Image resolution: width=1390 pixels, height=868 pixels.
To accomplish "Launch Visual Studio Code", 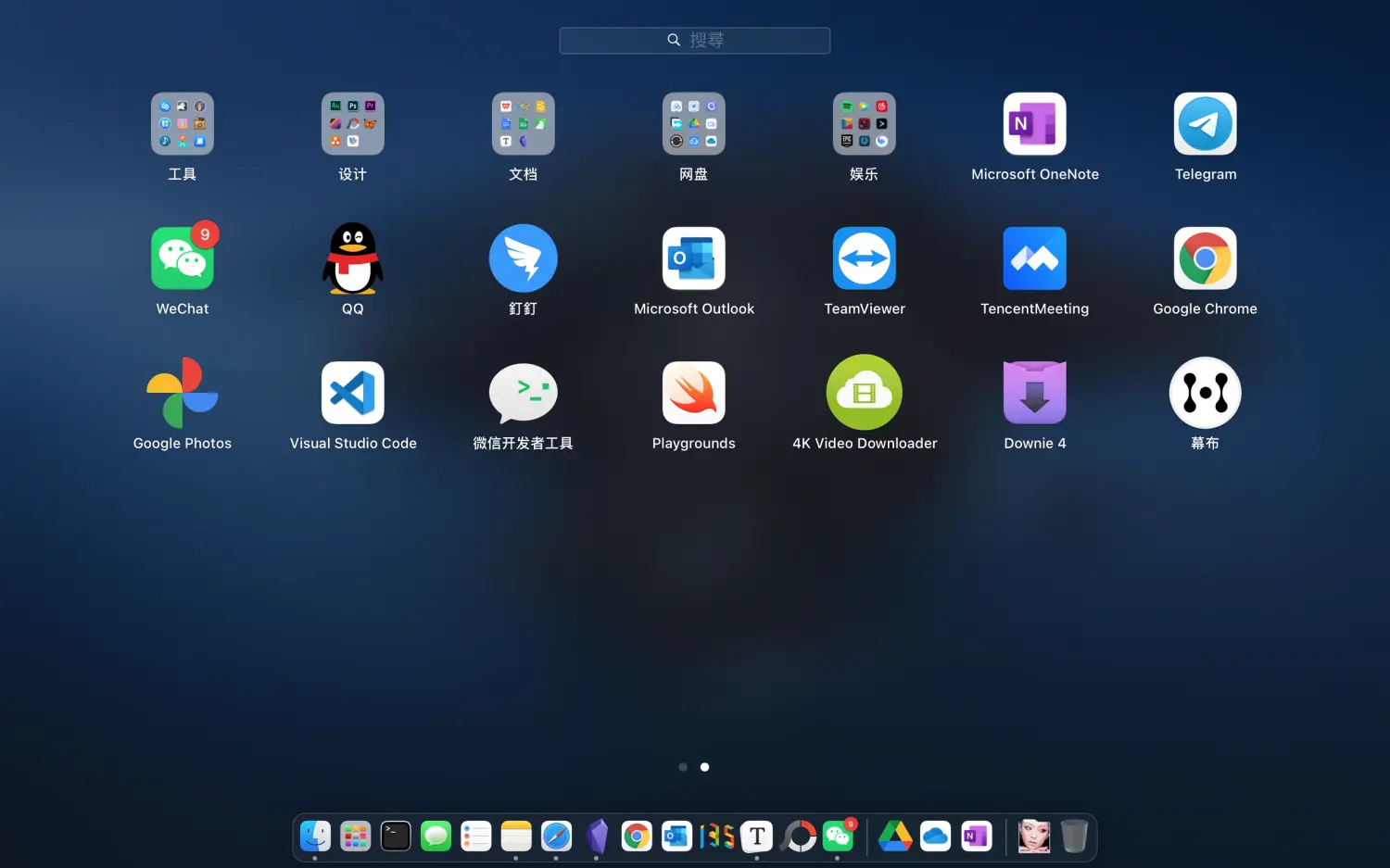I will pos(353,393).
